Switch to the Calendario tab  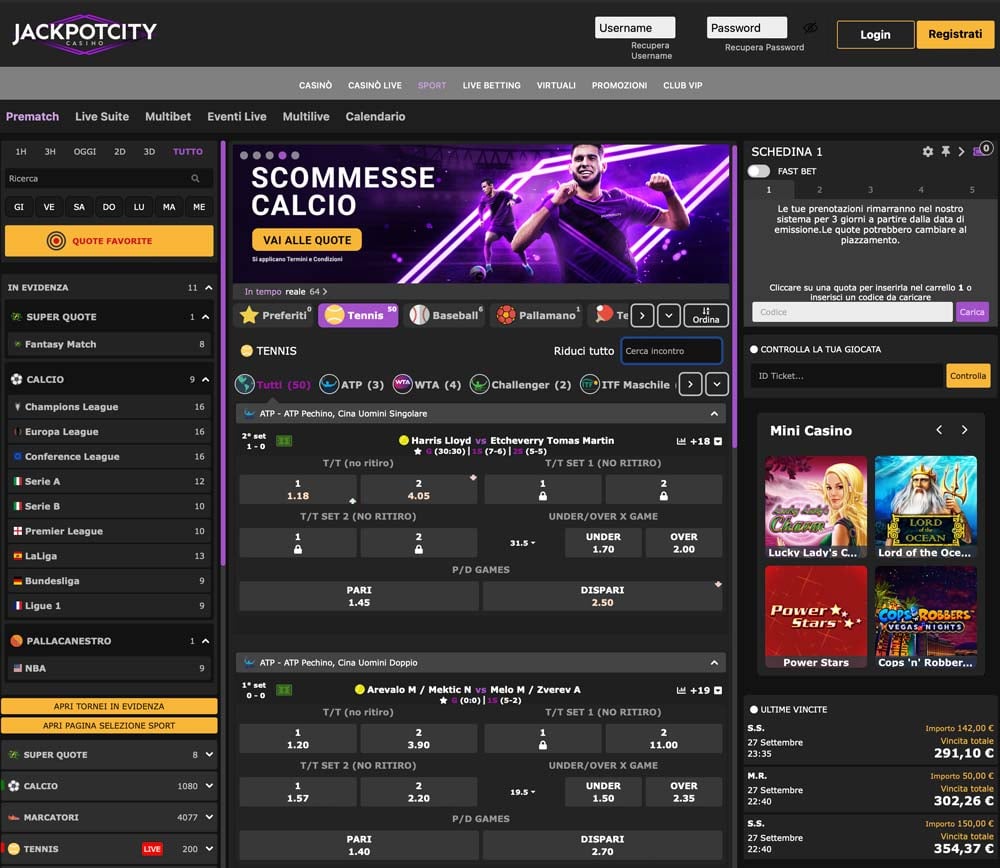click(x=375, y=117)
